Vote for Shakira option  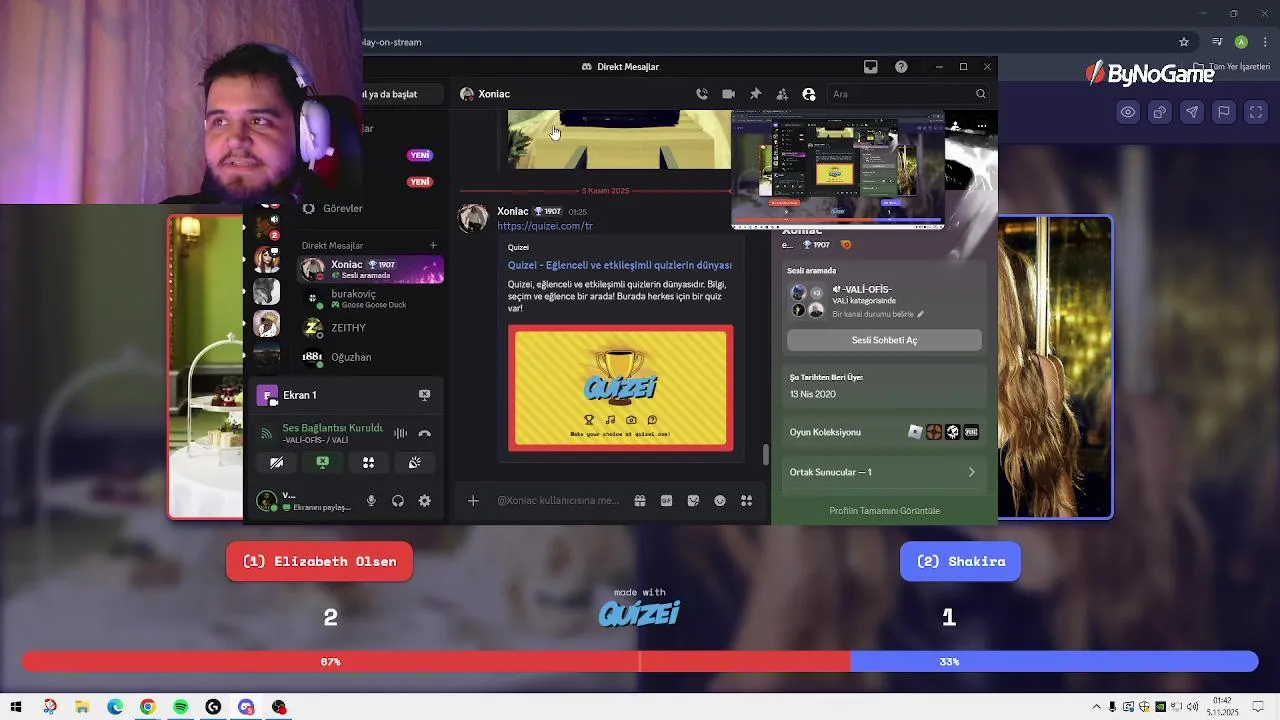(x=960, y=561)
